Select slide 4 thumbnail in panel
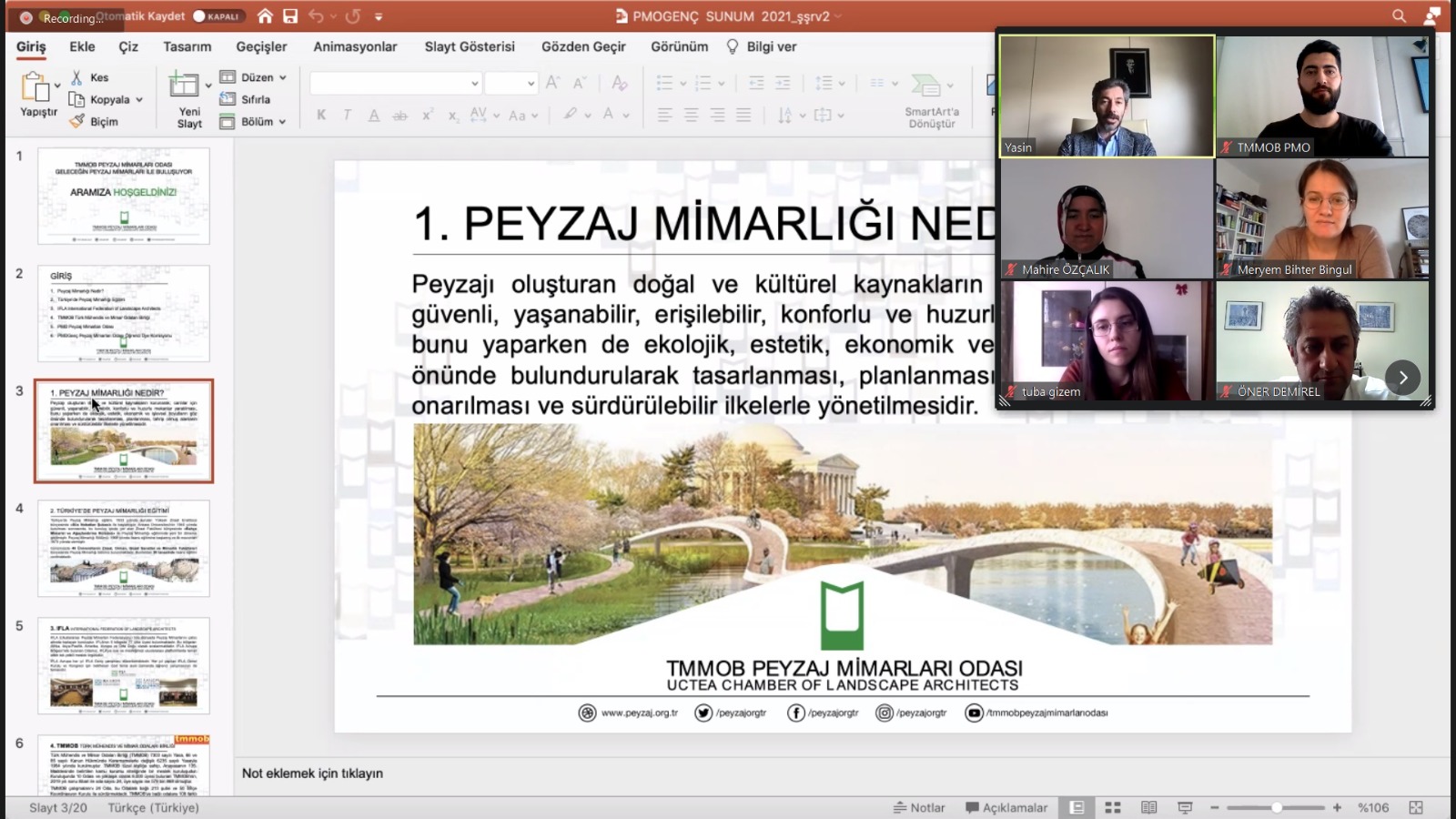 pyautogui.click(x=124, y=548)
